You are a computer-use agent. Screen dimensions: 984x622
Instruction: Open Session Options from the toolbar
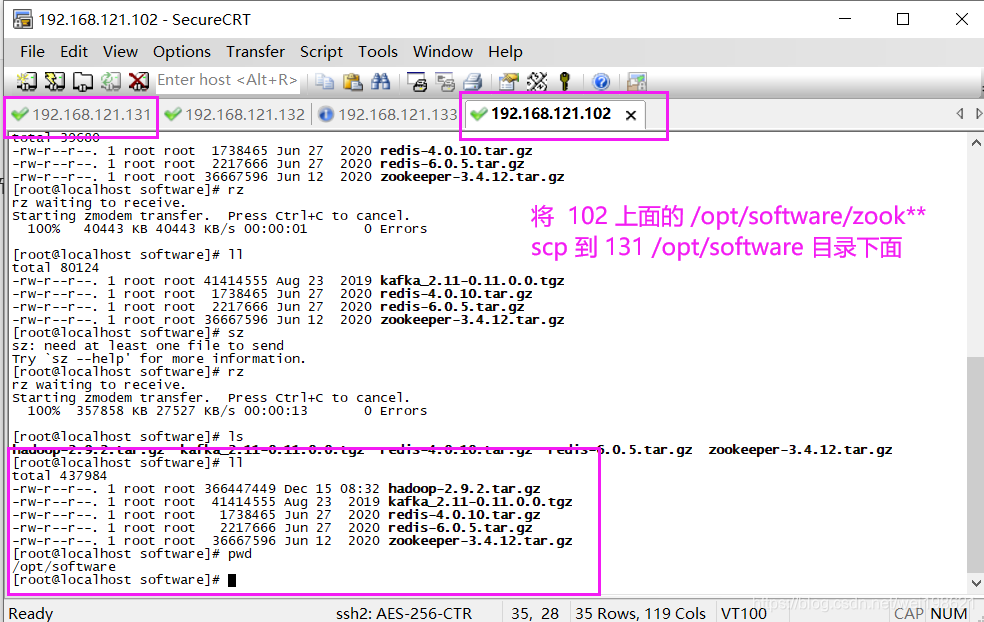509,81
